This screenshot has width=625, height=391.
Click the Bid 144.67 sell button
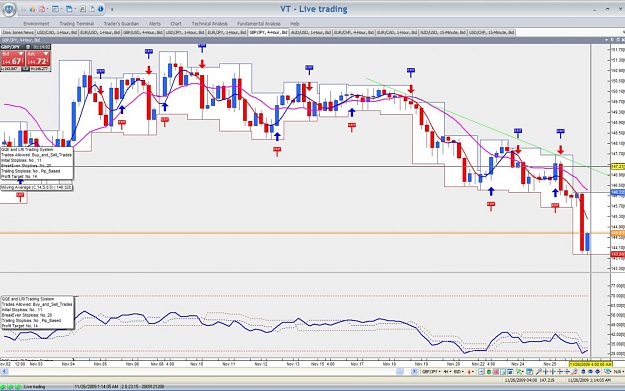(12, 59)
